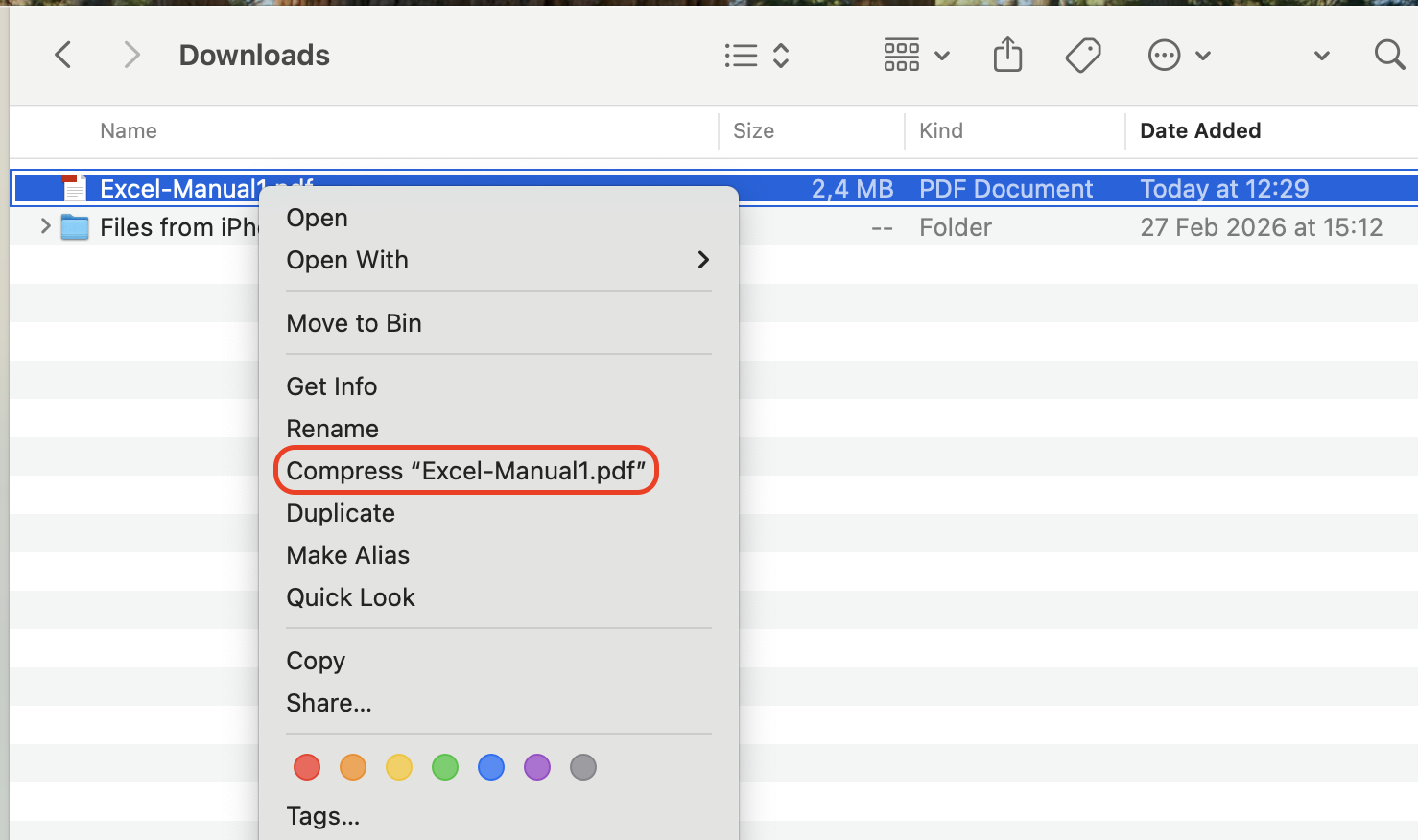Screen dimensions: 1418x840
Task: Sort by the Name column header
Action: tap(129, 130)
